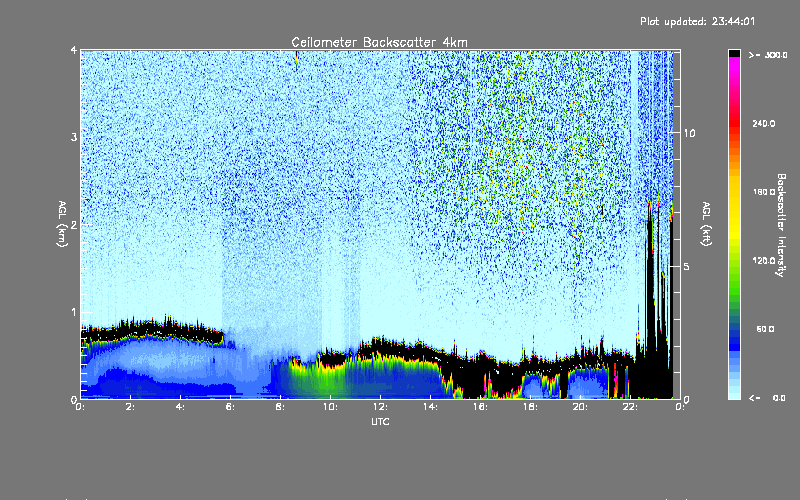
Task: Click the '20:' tick on UTC axis
Action: pos(580,407)
